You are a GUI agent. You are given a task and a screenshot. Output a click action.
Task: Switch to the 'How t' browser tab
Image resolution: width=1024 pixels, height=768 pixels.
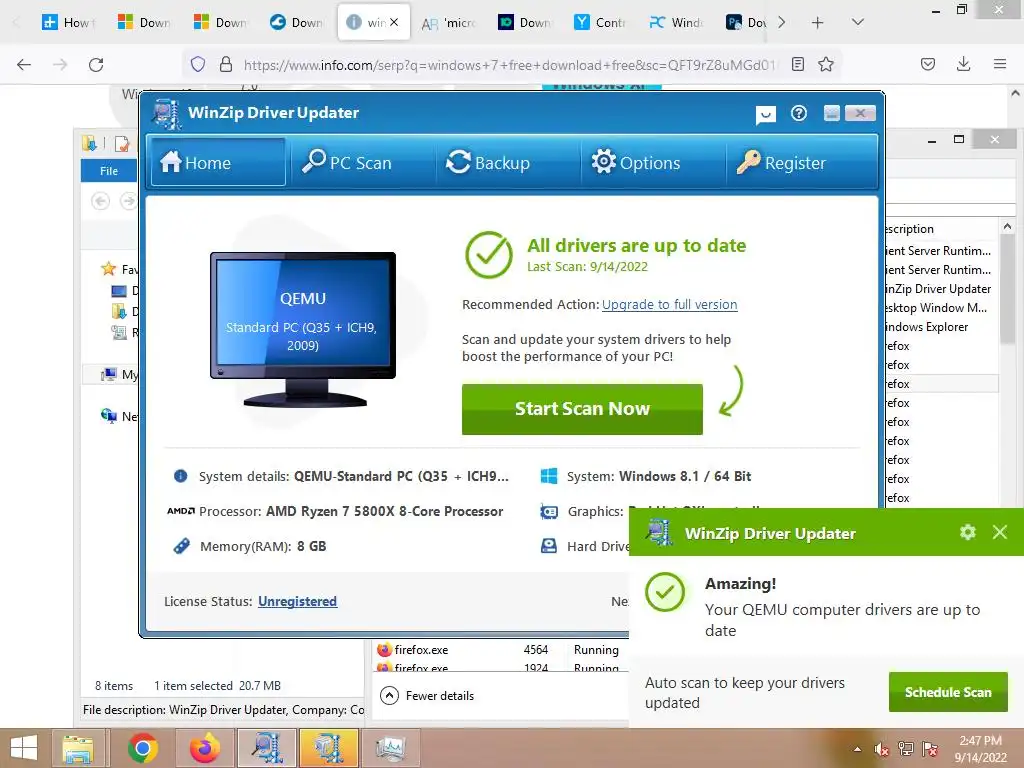coord(69,22)
